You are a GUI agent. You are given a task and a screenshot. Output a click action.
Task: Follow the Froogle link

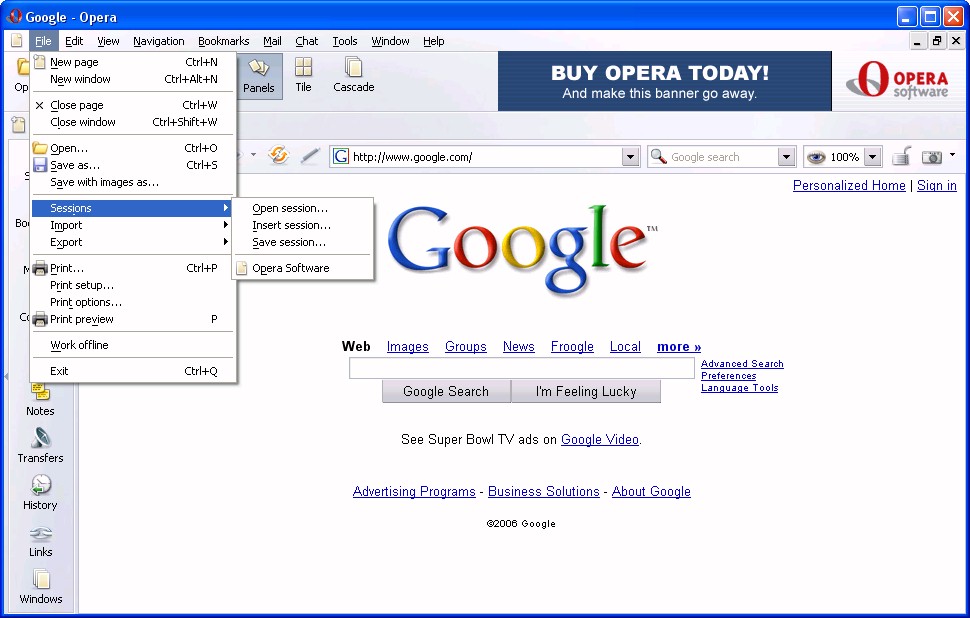(x=572, y=346)
